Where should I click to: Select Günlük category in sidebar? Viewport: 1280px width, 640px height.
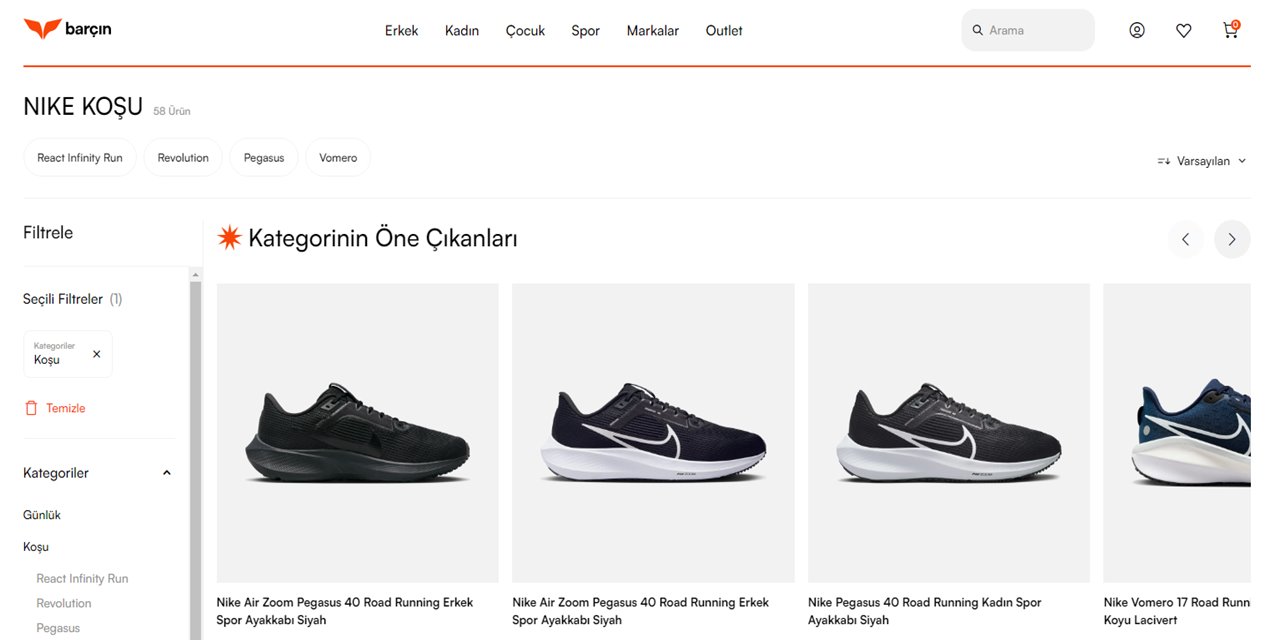(42, 515)
